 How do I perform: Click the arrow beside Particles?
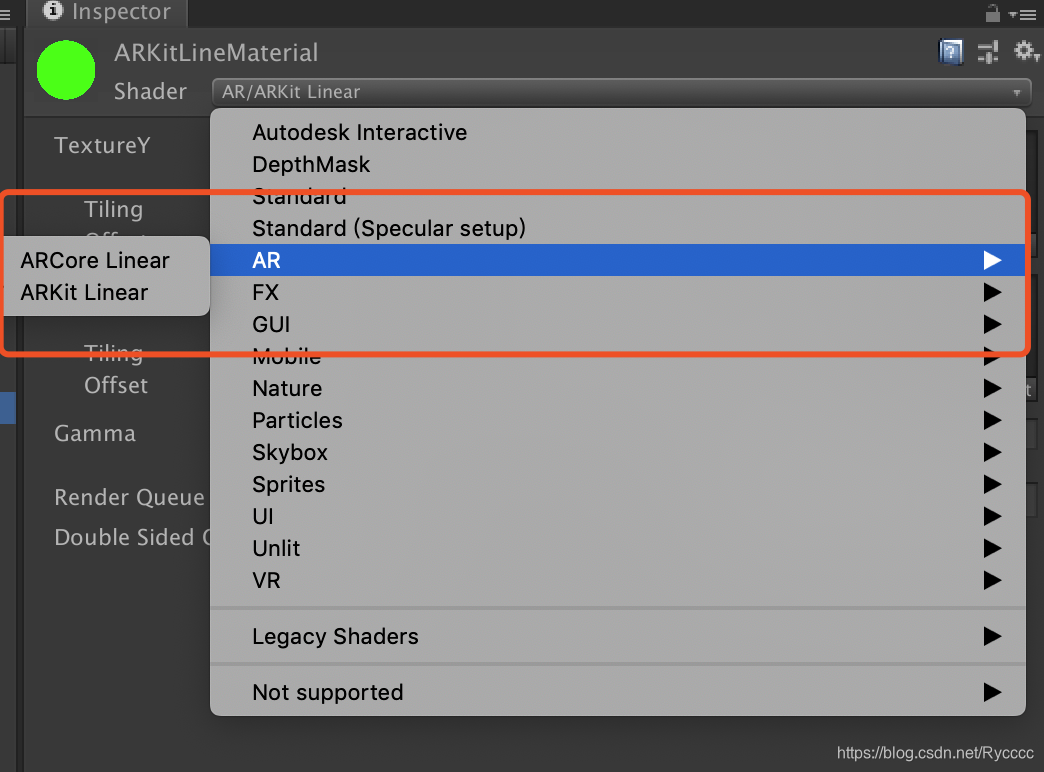[x=992, y=420]
